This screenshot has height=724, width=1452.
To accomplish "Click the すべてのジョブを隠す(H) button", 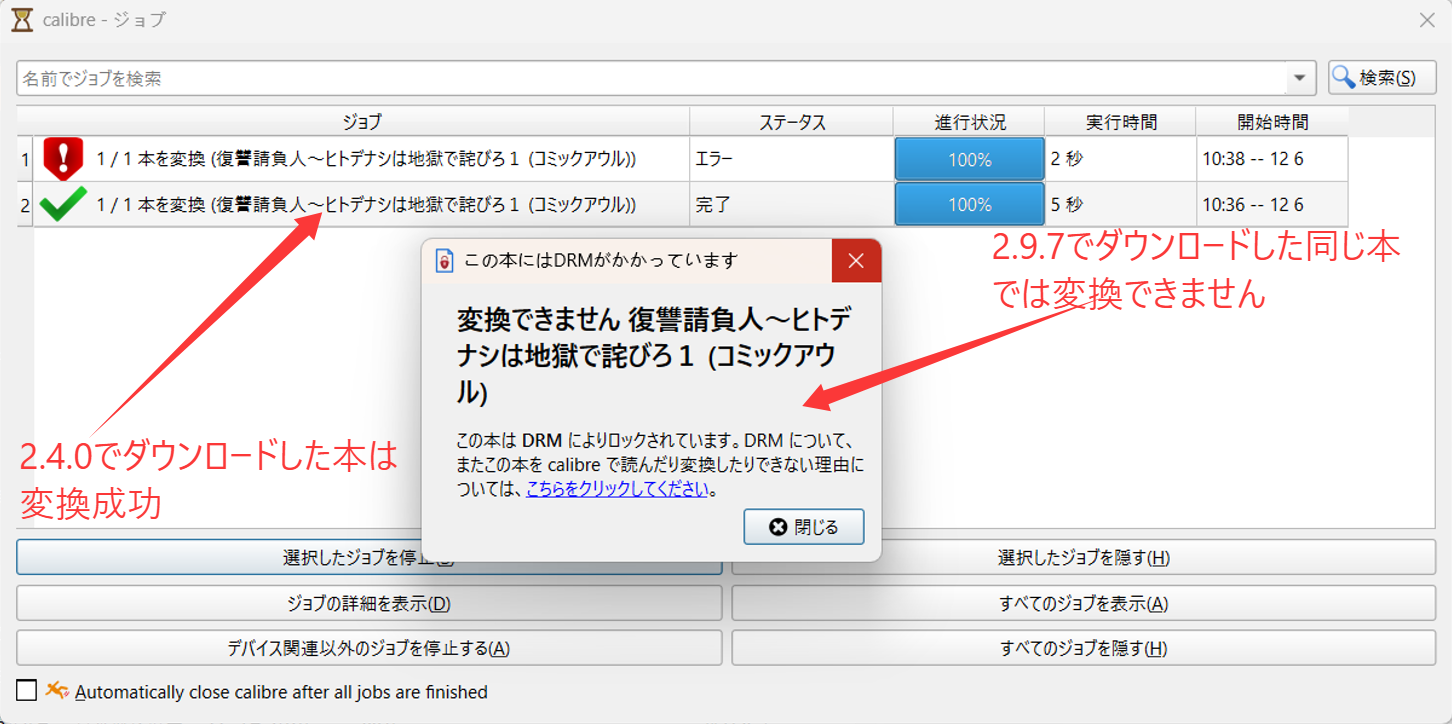I will tap(1084, 648).
